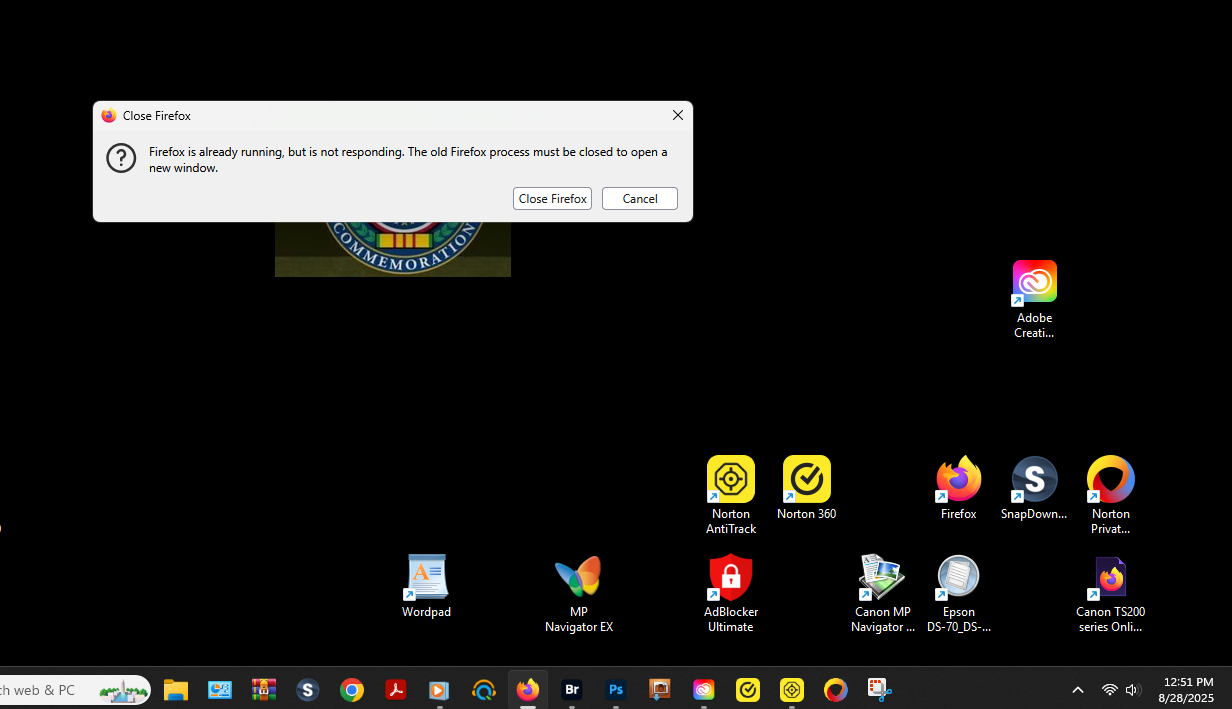Launch Google Chrome from the taskbar
Image resolution: width=1232 pixels, height=709 pixels.
coord(352,690)
